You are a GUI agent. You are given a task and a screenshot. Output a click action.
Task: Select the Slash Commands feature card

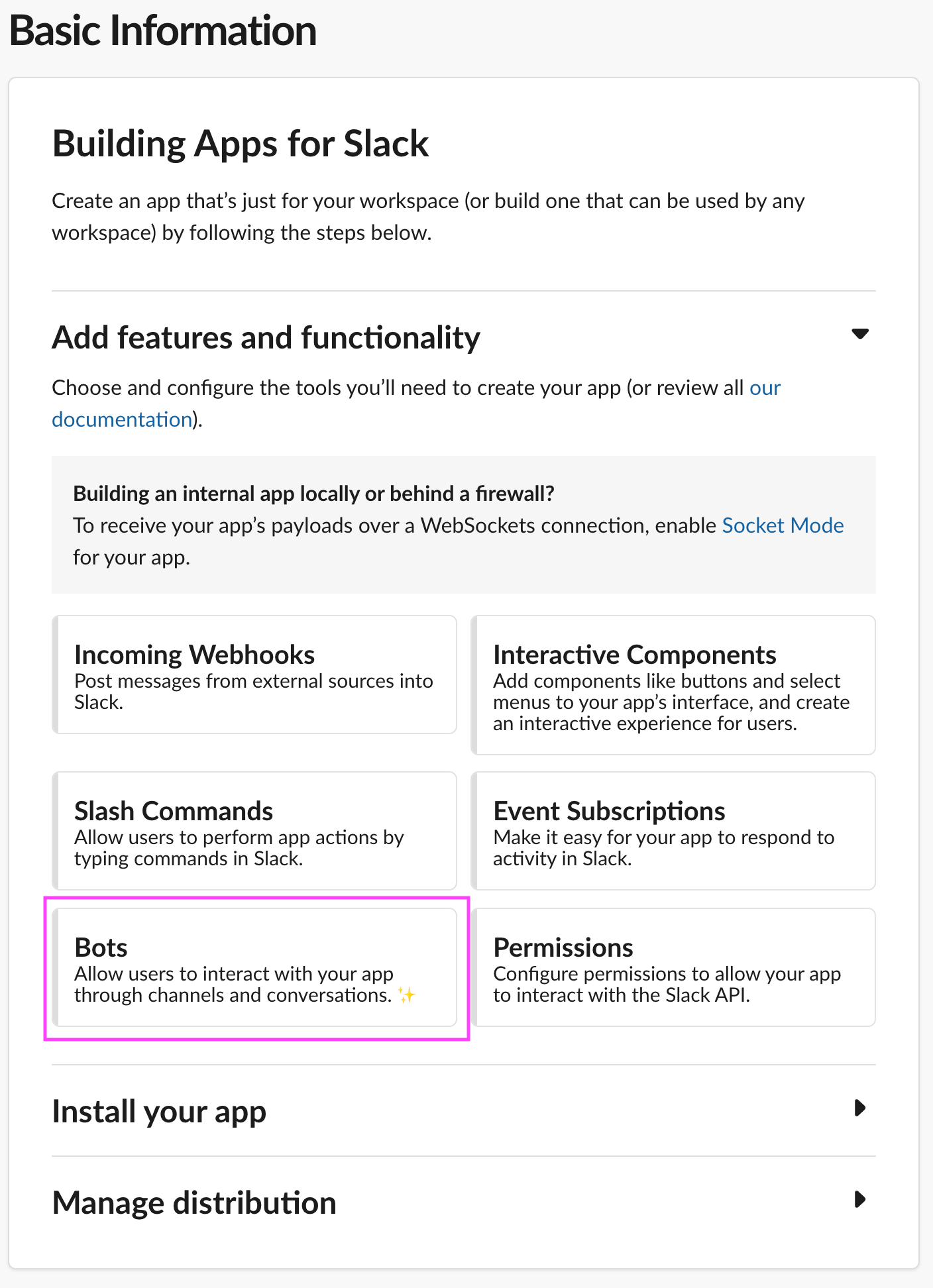pyautogui.click(x=254, y=830)
